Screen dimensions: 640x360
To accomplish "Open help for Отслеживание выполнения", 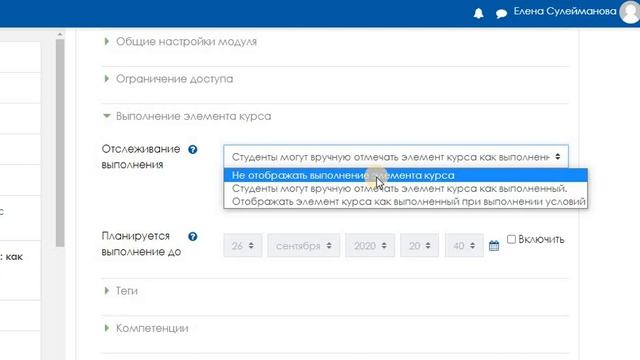I will coord(193,149).
